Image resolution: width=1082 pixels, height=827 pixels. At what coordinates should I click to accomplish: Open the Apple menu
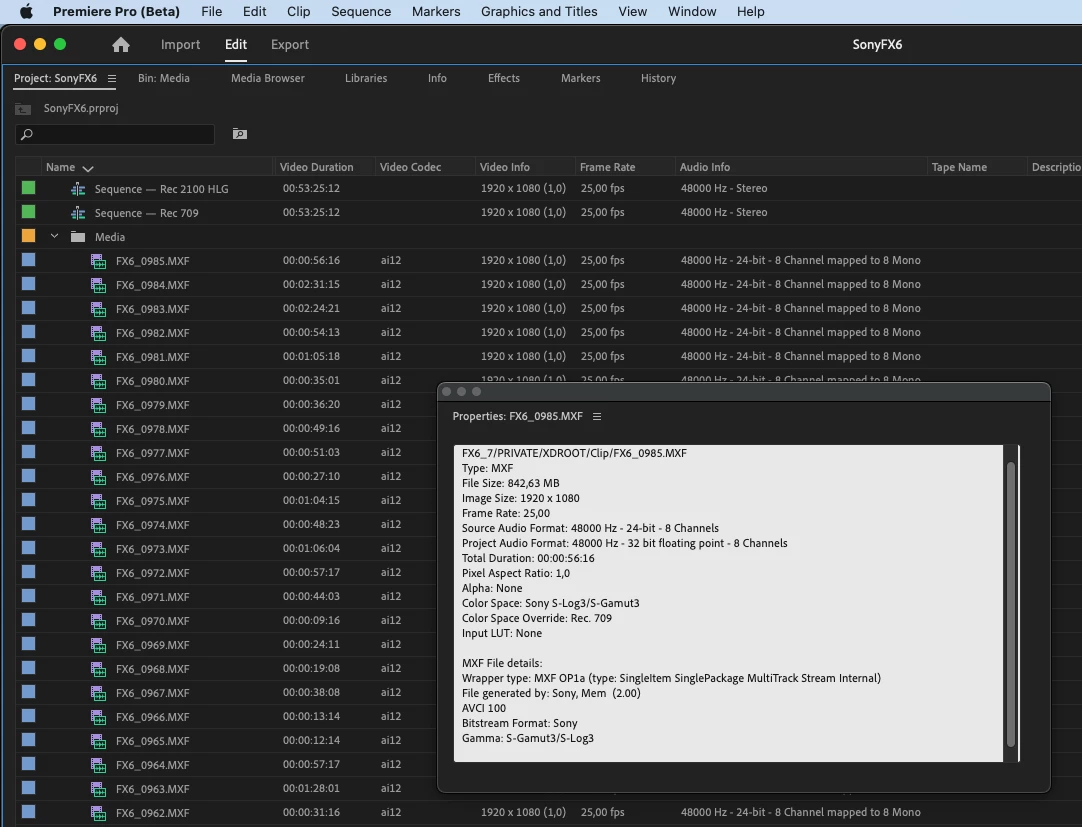pyautogui.click(x=26, y=11)
